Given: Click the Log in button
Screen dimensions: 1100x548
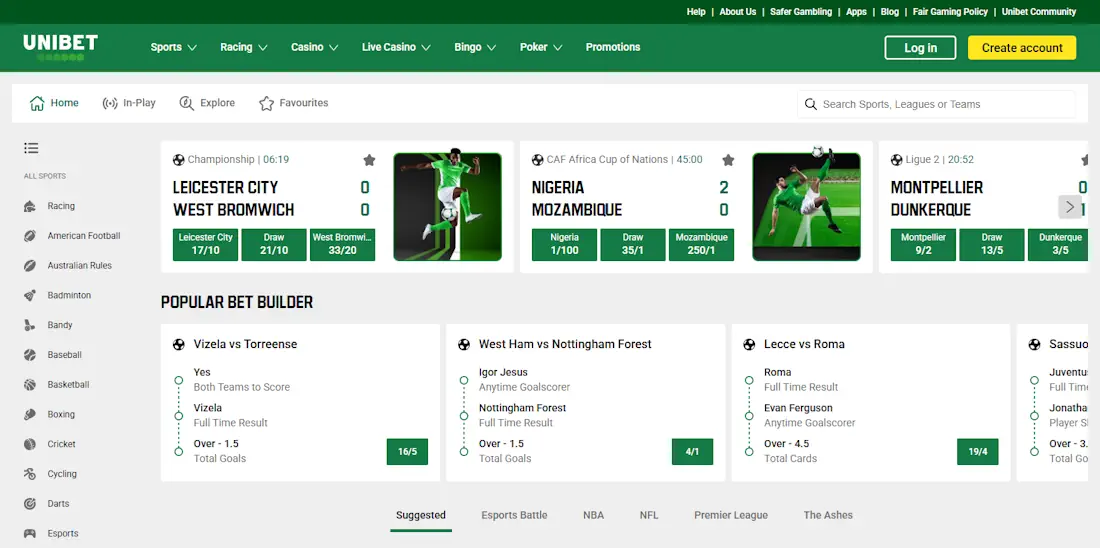Looking at the screenshot, I should [920, 48].
